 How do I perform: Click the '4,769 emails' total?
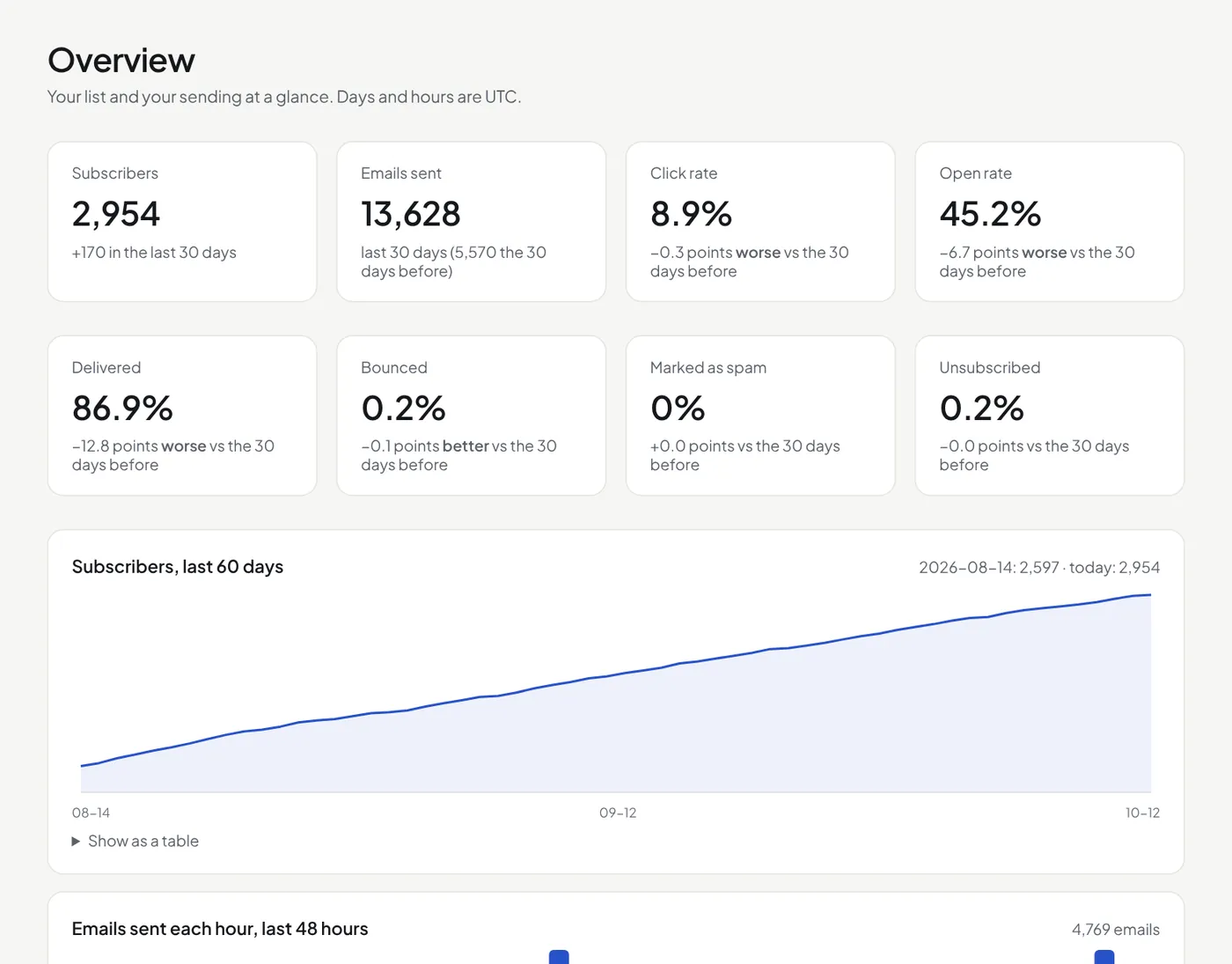coord(1116,929)
